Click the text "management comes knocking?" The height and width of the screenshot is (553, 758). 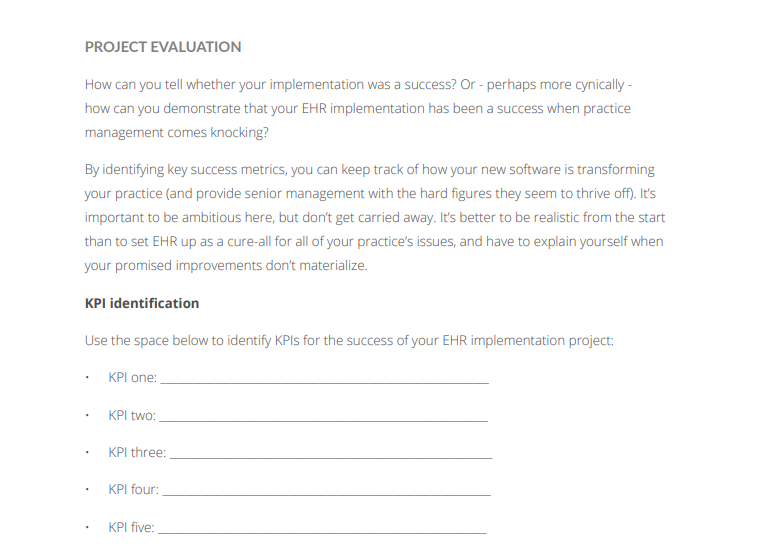tap(176, 132)
